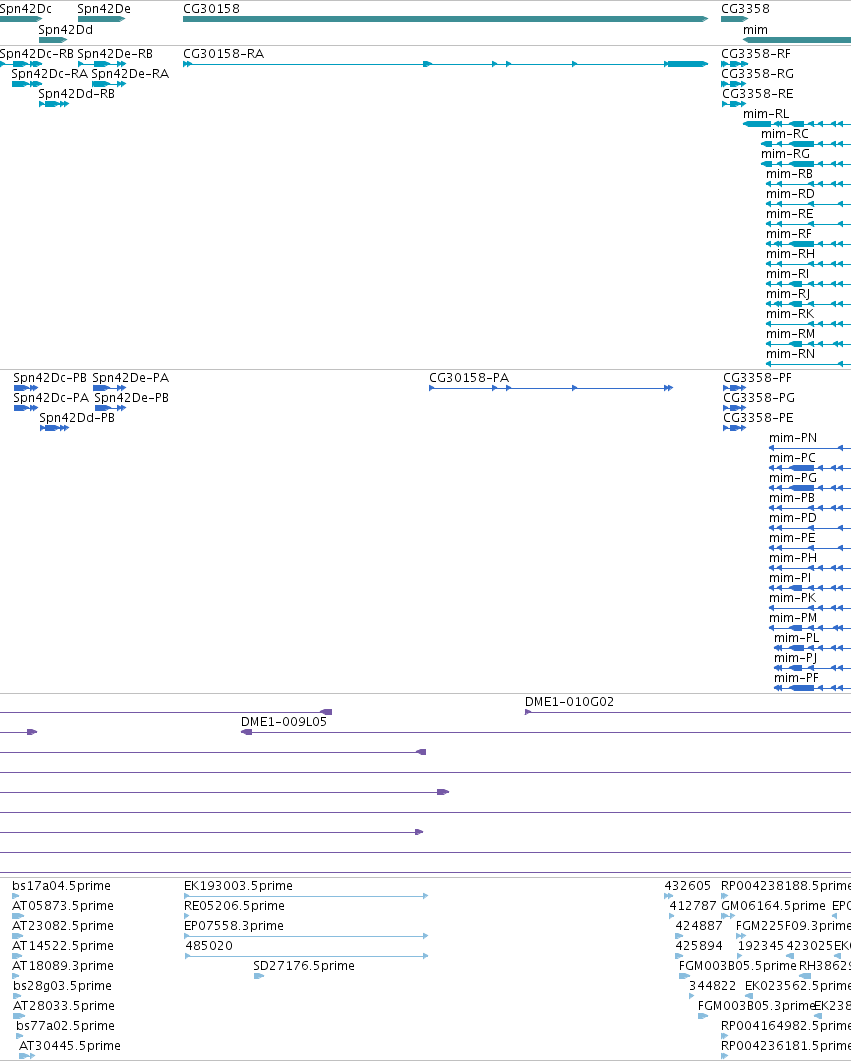851x1061 pixels.
Task: Click the Spn42Dd gene label
Action: coord(66,30)
